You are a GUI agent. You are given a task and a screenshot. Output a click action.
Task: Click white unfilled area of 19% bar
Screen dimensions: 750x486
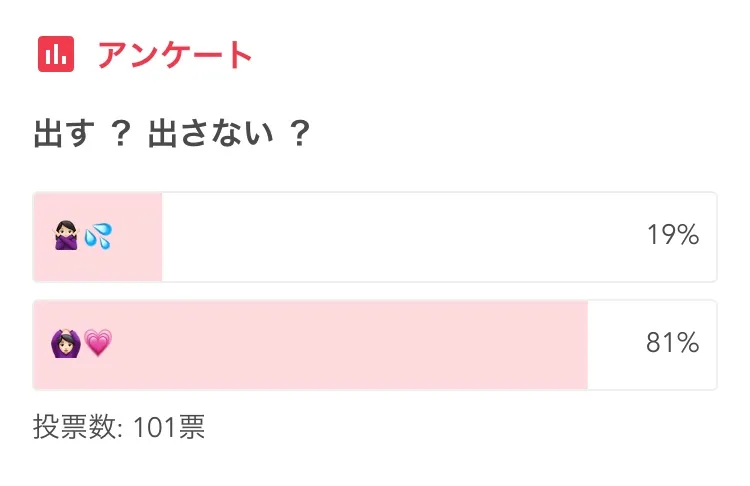tap(400, 237)
